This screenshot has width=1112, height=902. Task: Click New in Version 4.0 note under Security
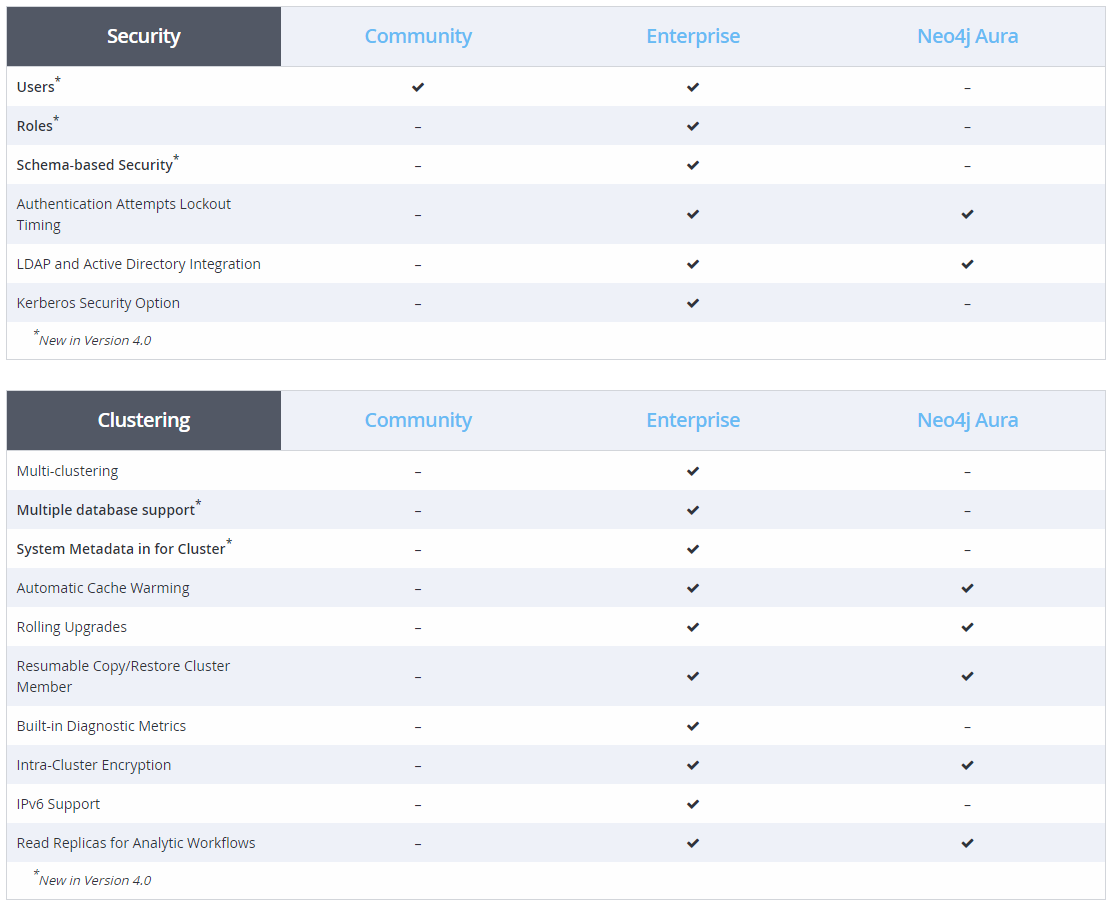click(92, 339)
